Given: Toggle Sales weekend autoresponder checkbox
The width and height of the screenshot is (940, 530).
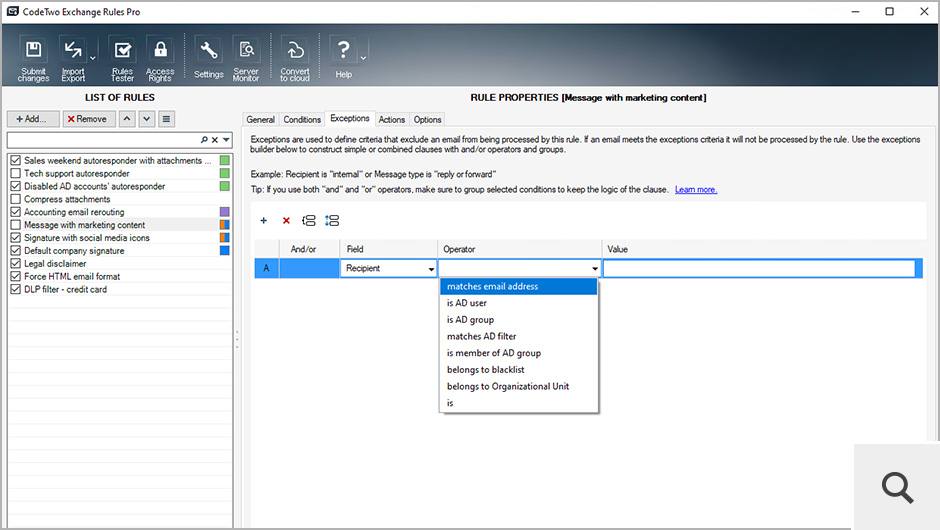Looking at the screenshot, I should point(16,160).
